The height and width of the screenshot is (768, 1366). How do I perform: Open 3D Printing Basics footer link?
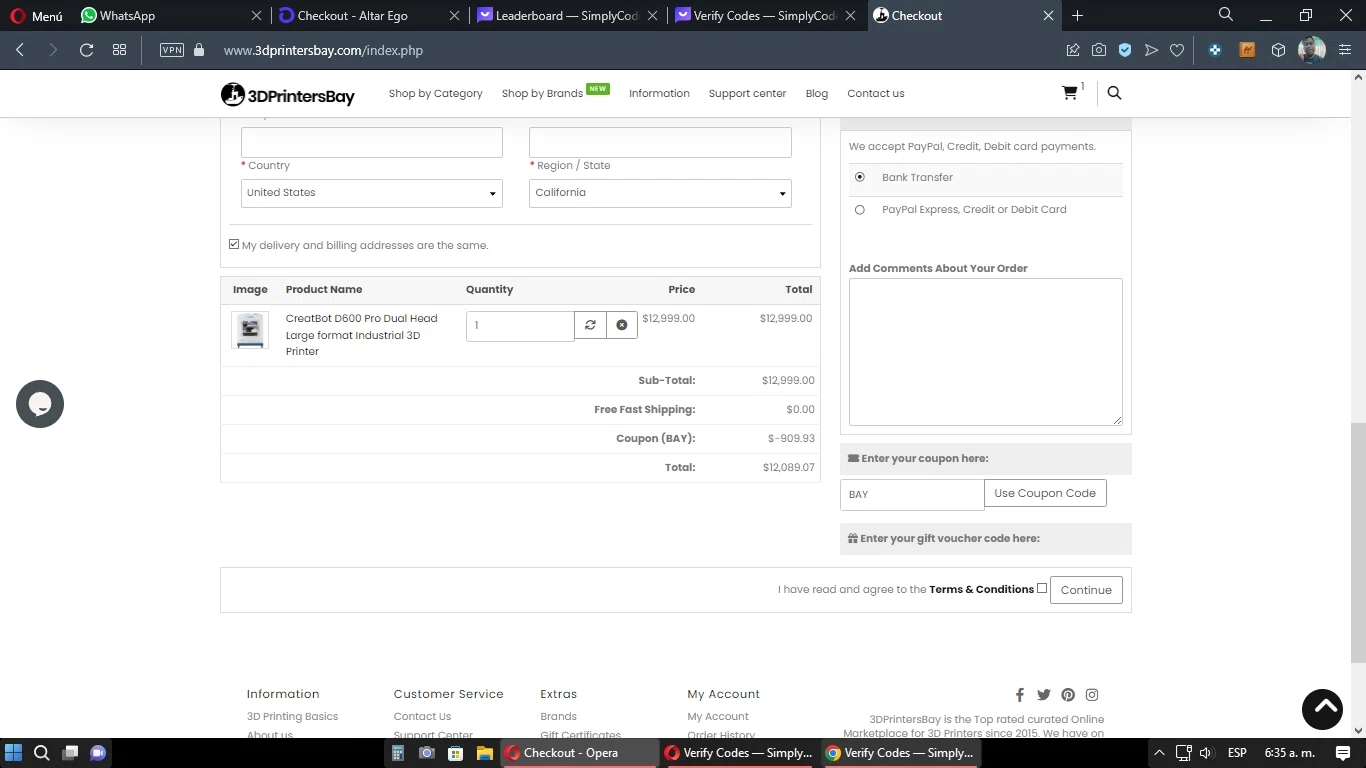[x=292, y=716]
